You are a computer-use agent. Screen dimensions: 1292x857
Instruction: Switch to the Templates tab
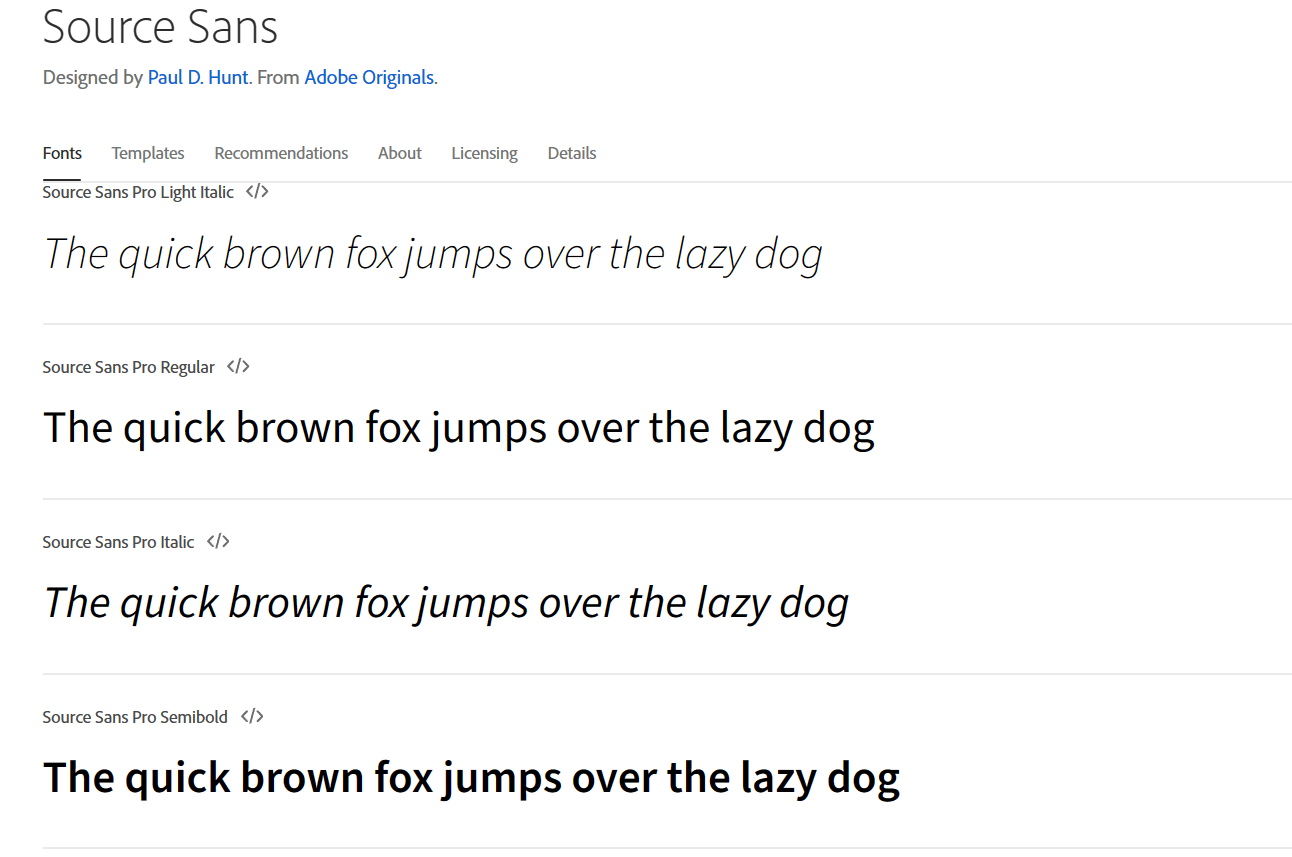pyautogui.click(x=148, y=153)
